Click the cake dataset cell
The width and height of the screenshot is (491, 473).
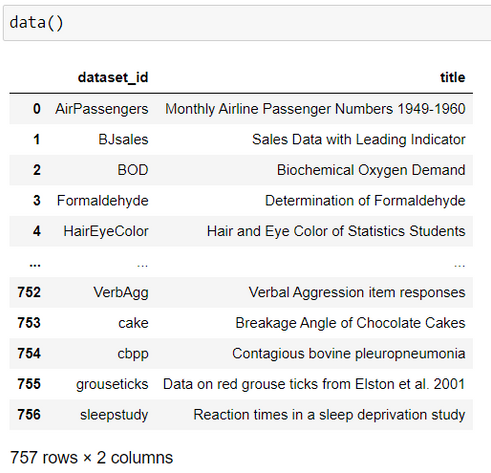pos(133,323)
